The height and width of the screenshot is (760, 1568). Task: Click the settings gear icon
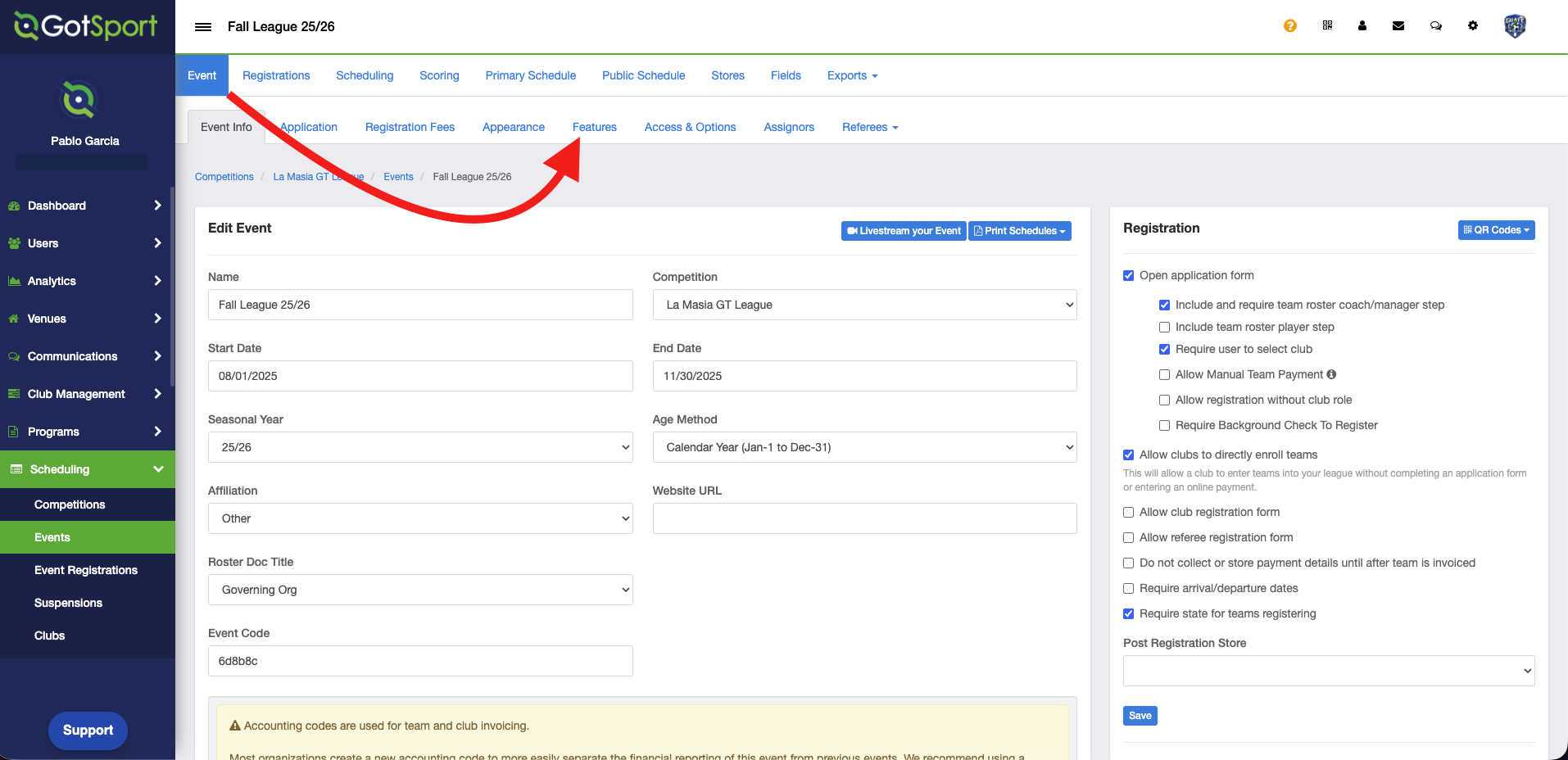tap(1472, 26)
